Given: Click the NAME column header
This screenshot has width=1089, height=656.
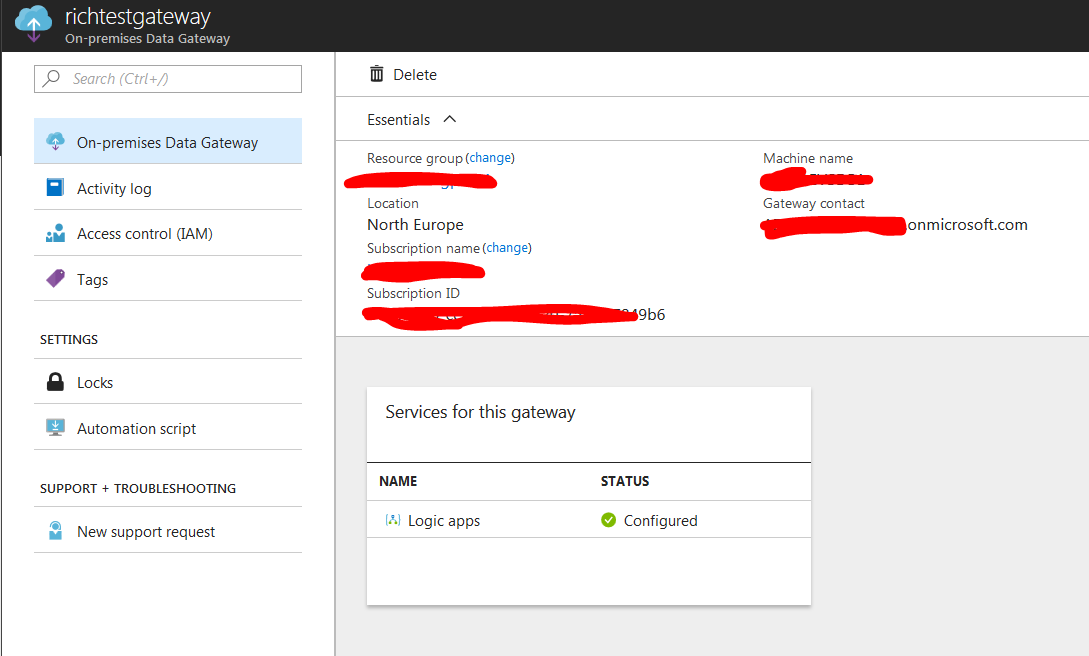Looking at the screenshot, I should (398, 481).
